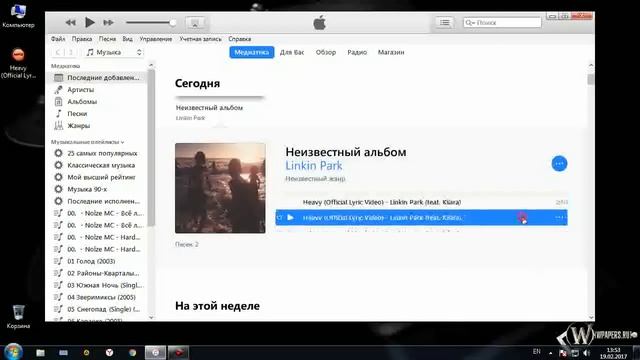The image size is (640, 360).
Task: Open the Справка menu
Action: click(x=240, y=39)
